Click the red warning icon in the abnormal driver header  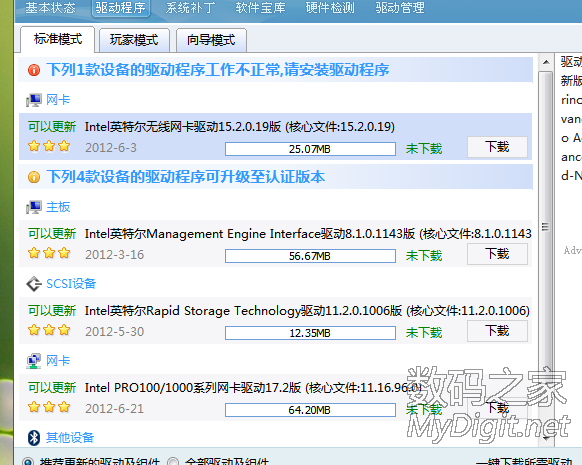(34, 70)
